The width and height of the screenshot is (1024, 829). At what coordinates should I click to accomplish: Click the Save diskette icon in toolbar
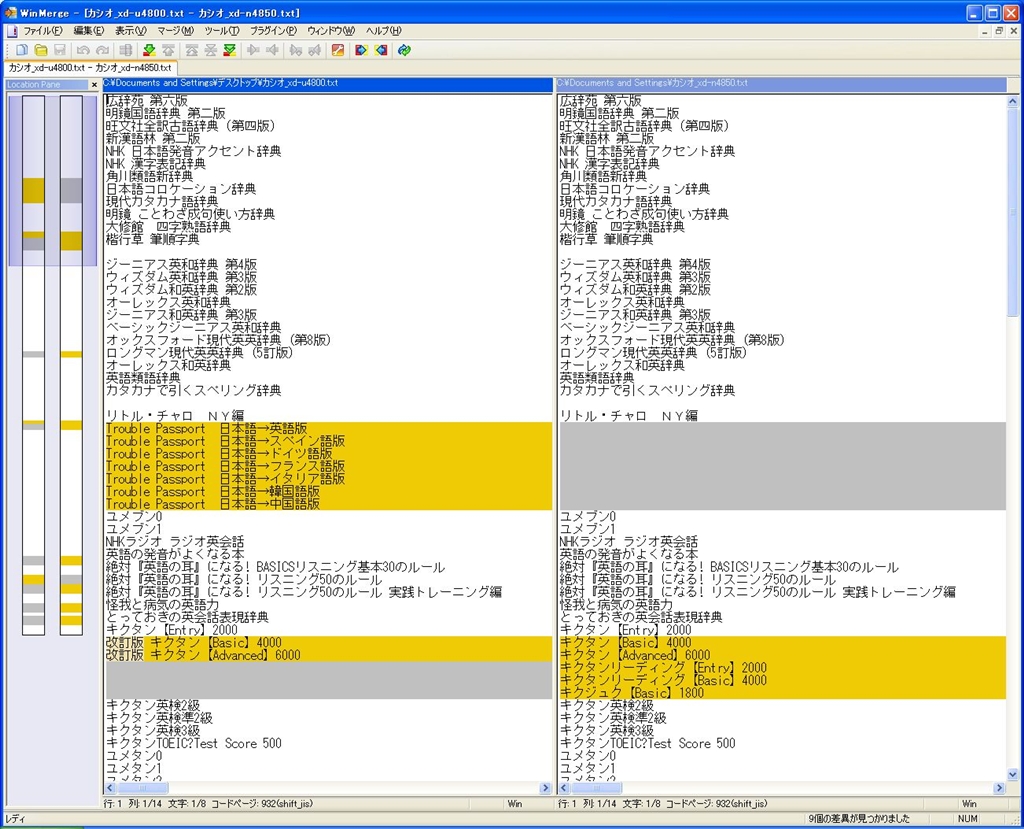pos(60,50)
